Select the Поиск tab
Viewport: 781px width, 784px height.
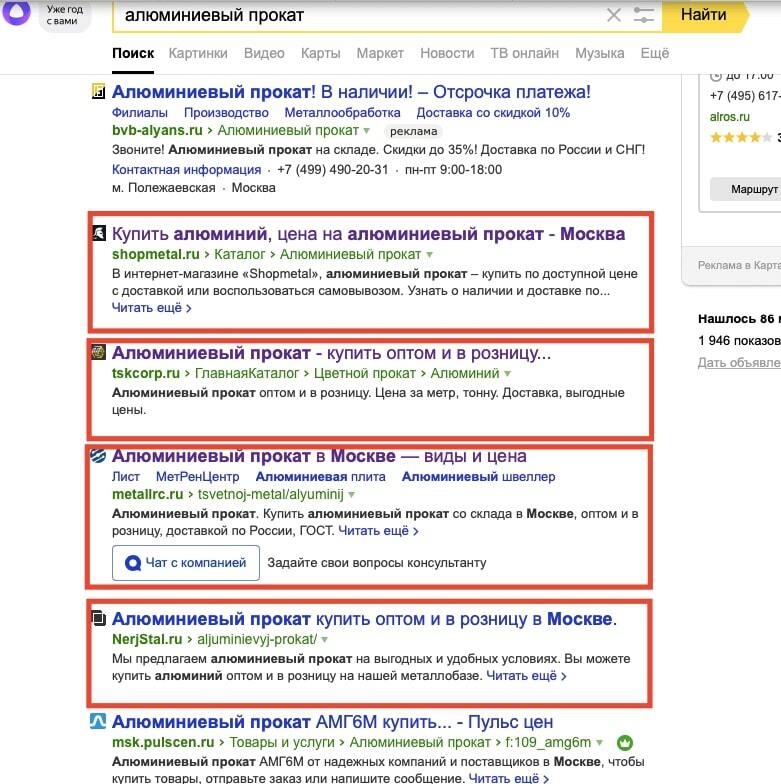133,53
